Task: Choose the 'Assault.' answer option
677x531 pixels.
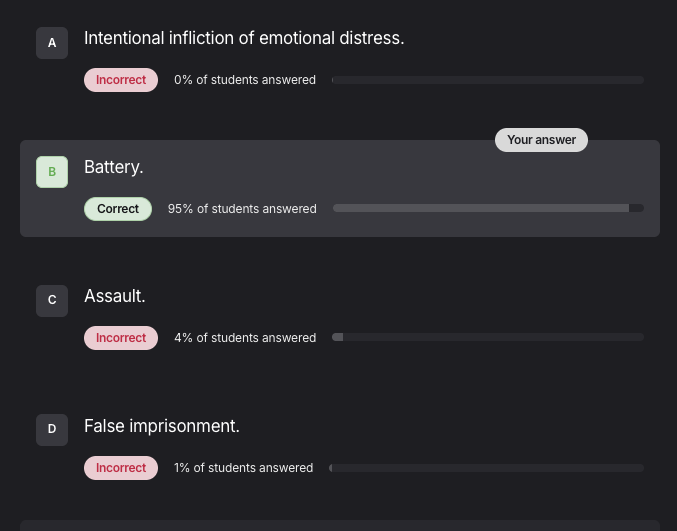Action: tap(115, 296)
